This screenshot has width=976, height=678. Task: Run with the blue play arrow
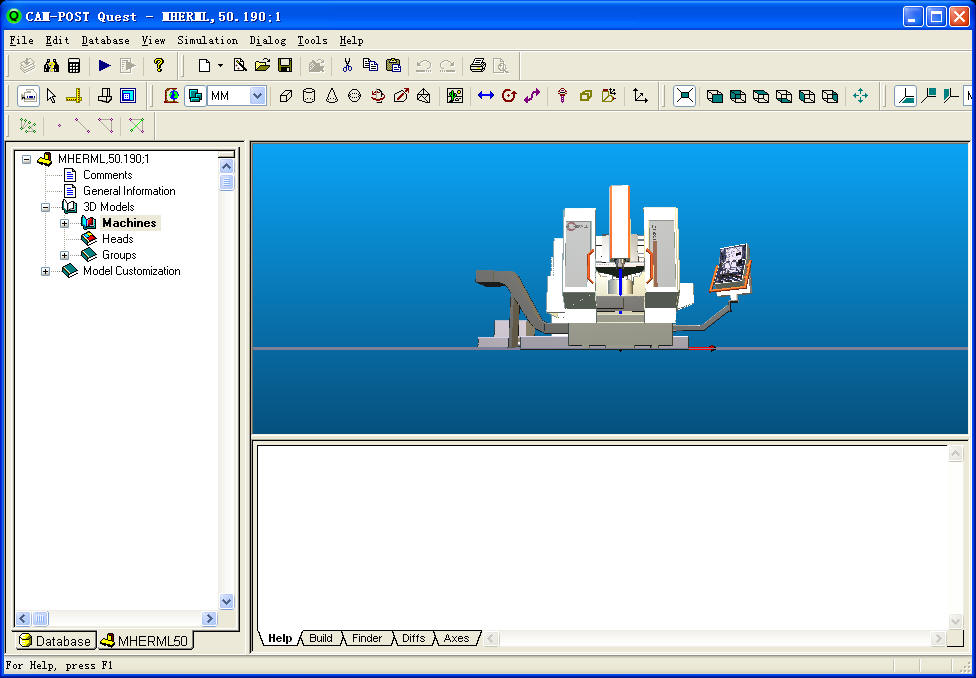(105, 65)
